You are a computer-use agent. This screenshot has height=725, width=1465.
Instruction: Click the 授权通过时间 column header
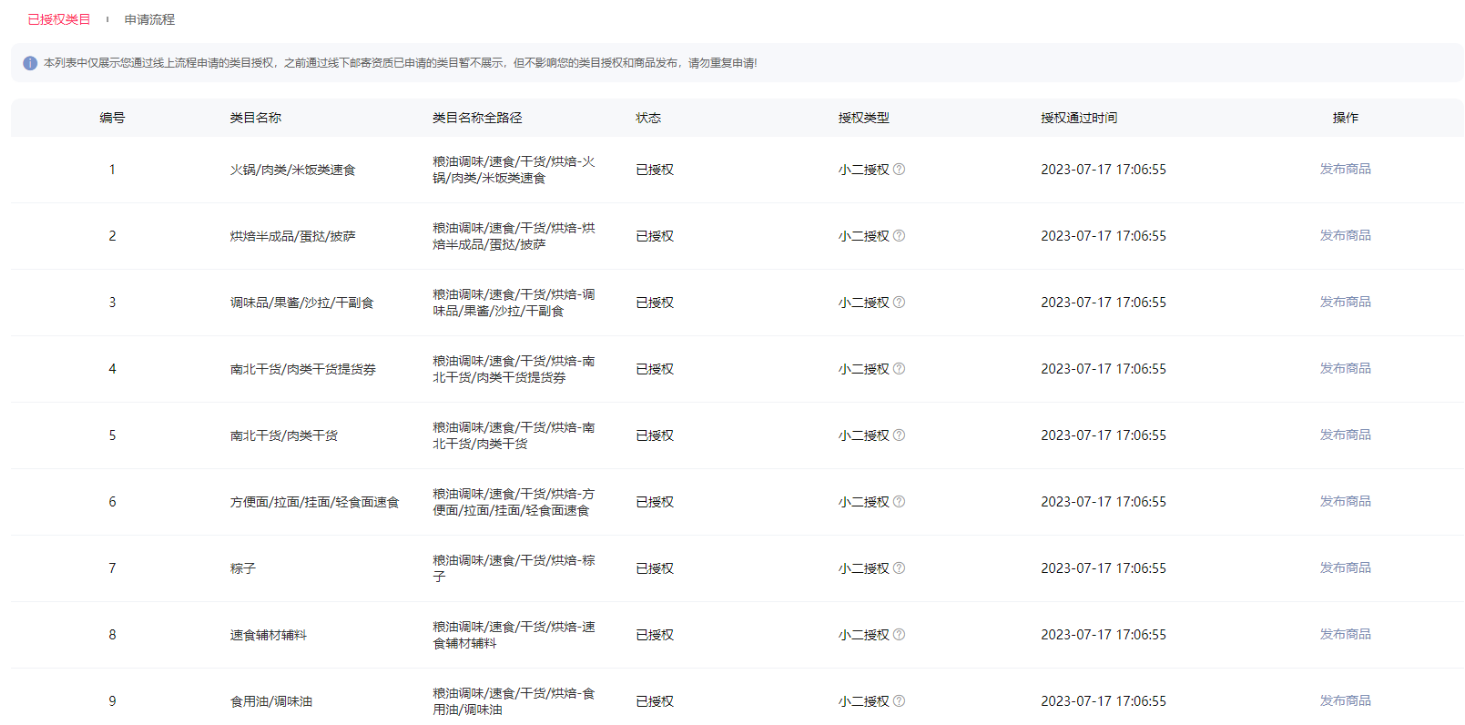1078,118
